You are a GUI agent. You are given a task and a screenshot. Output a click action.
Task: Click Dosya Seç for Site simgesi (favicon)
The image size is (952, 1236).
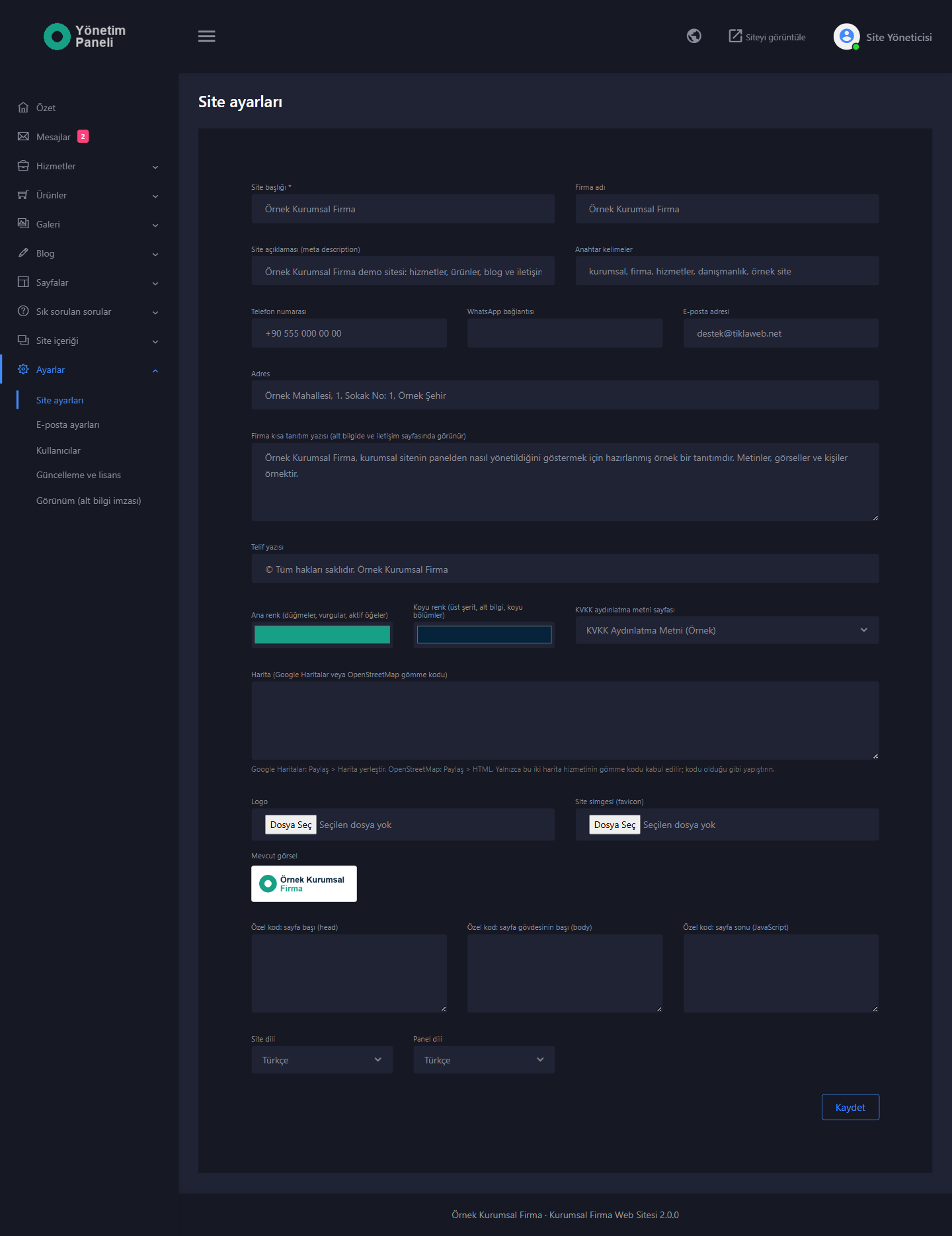[x=615, y=825]
